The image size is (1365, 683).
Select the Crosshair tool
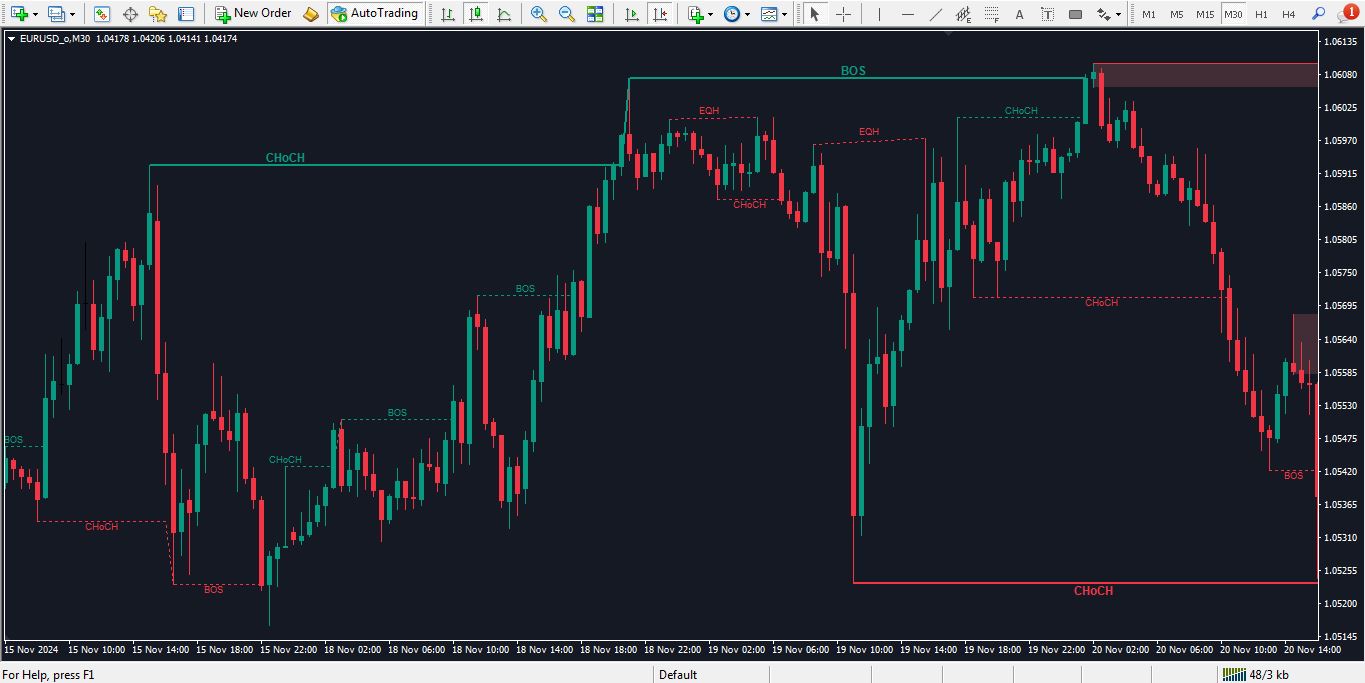pyautogui.click(x=843, y=14)
